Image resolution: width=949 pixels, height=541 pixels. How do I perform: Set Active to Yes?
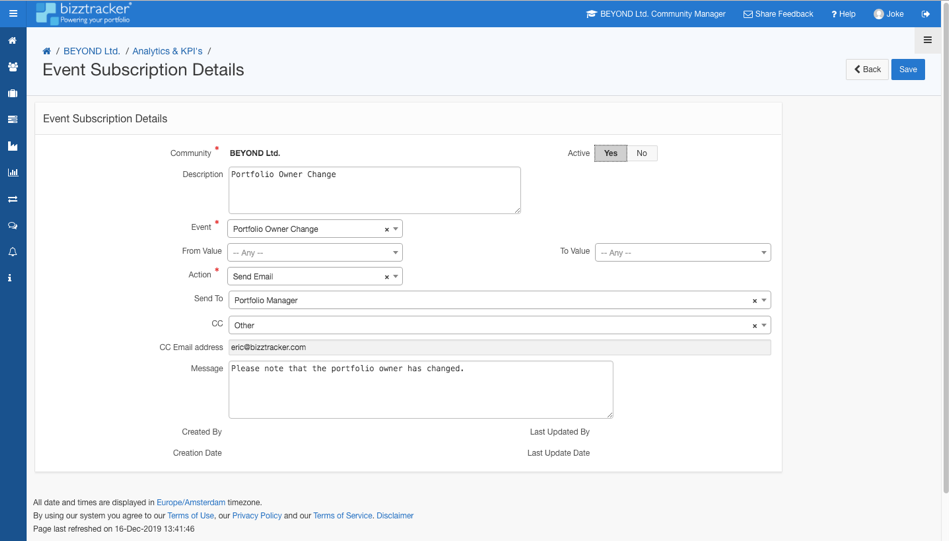611,153
